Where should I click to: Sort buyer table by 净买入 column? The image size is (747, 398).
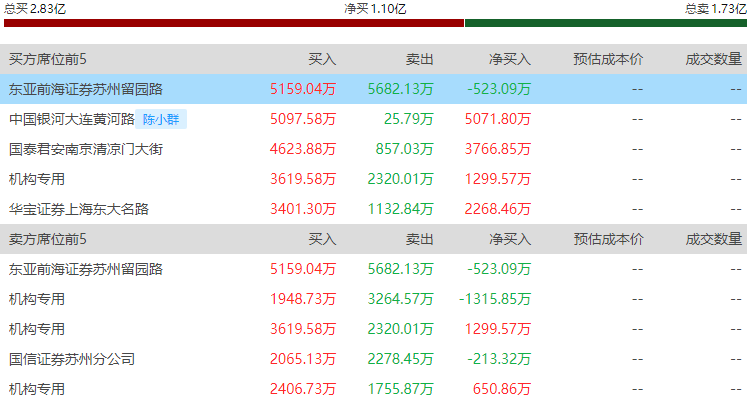tap(510, 59)
